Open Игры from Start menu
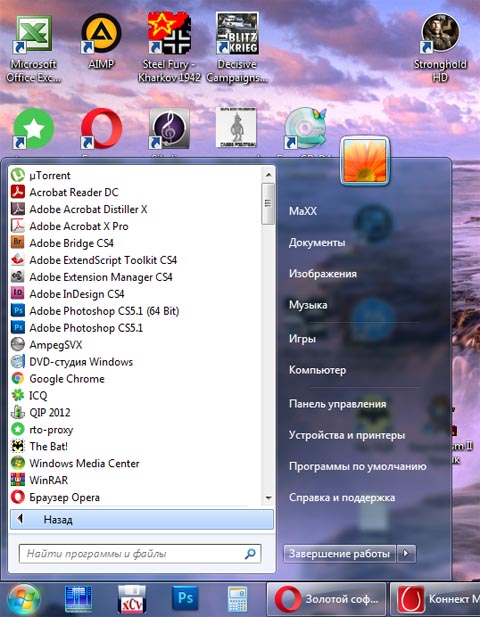480x617 pixels. click(x=302, y=338)
